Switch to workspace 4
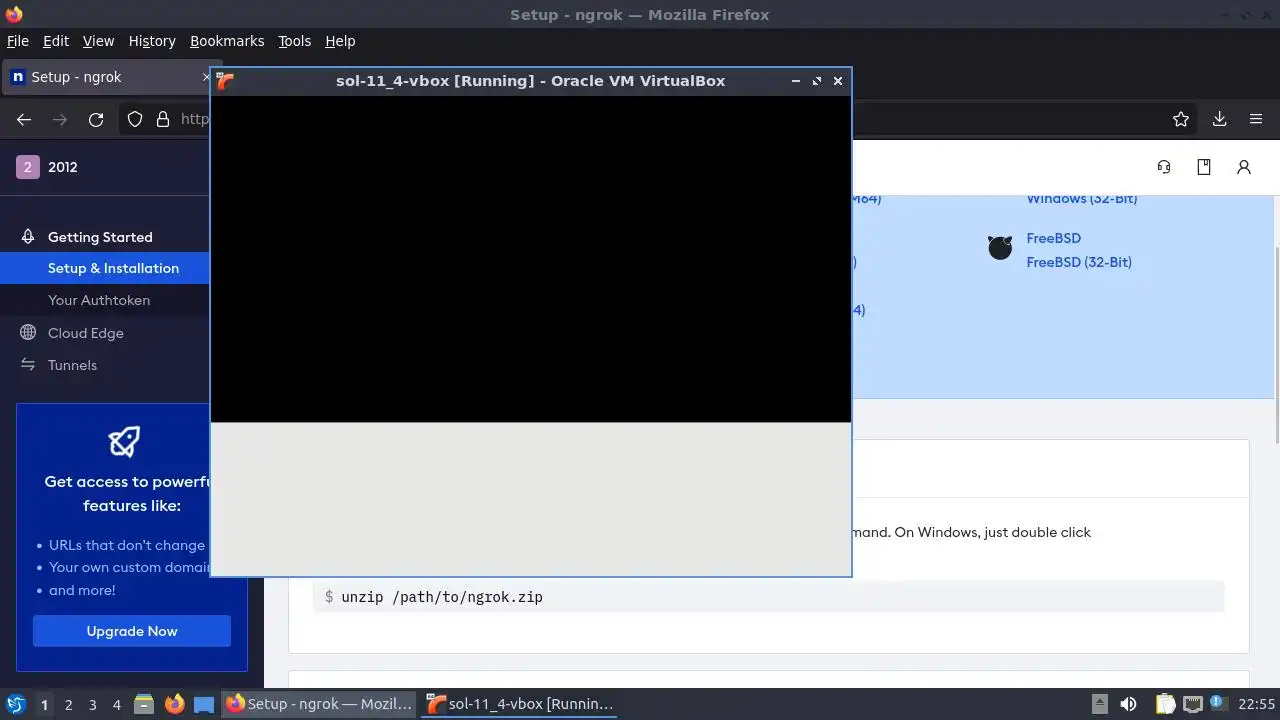The width and height of the screenshot is (1280, 720). click(116, 705)
